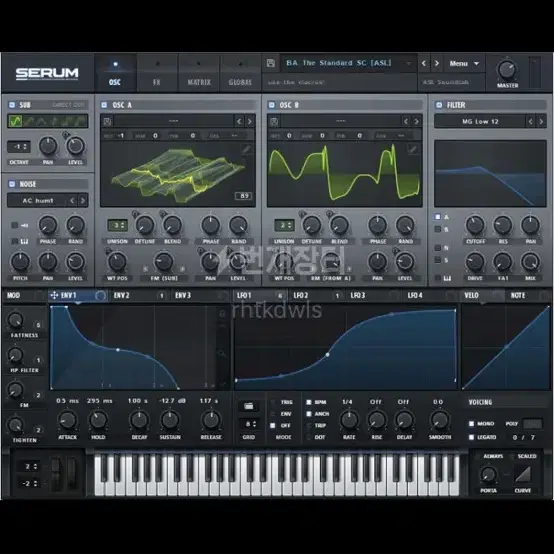Select the VELO tab

[x=482, y=295]
